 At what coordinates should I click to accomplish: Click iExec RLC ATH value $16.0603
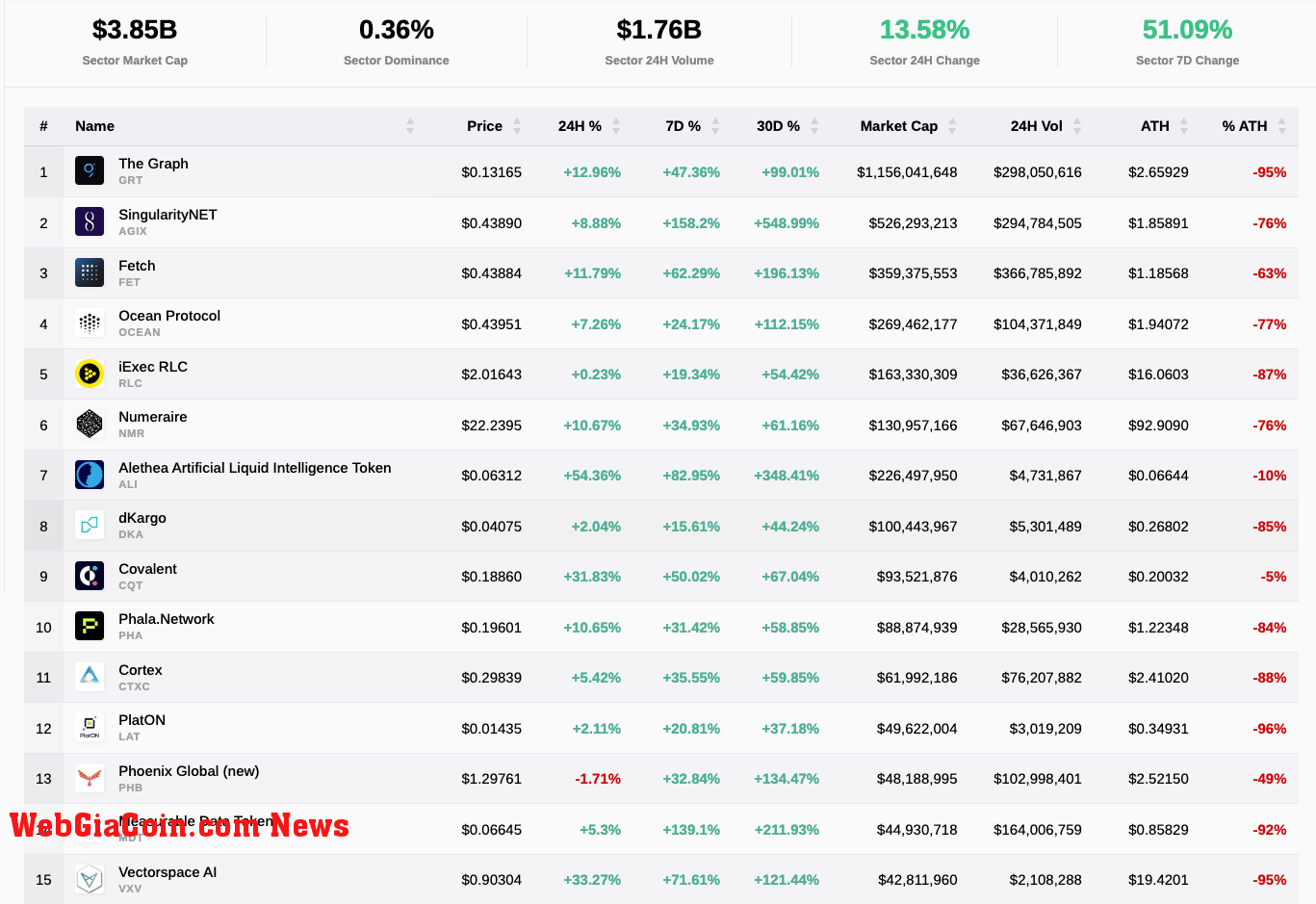point(1158,375)
